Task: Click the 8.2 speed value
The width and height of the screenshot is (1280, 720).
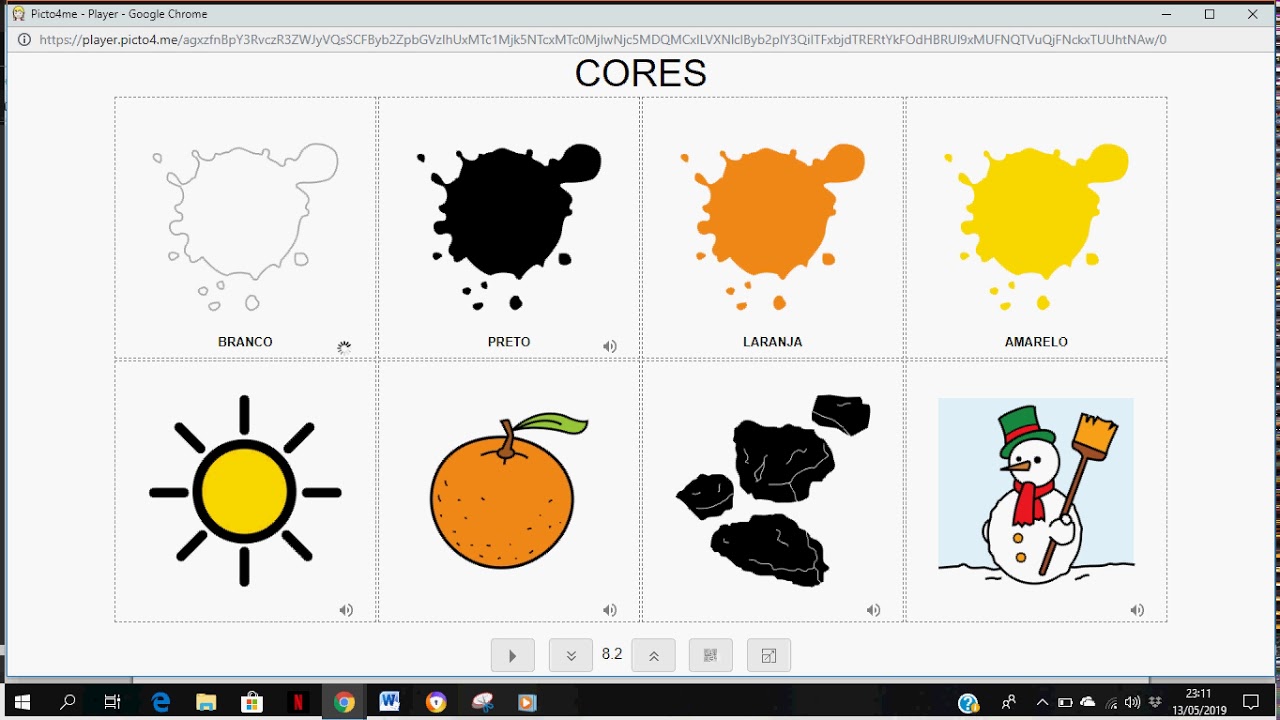Action: click(x=612, y=655)
